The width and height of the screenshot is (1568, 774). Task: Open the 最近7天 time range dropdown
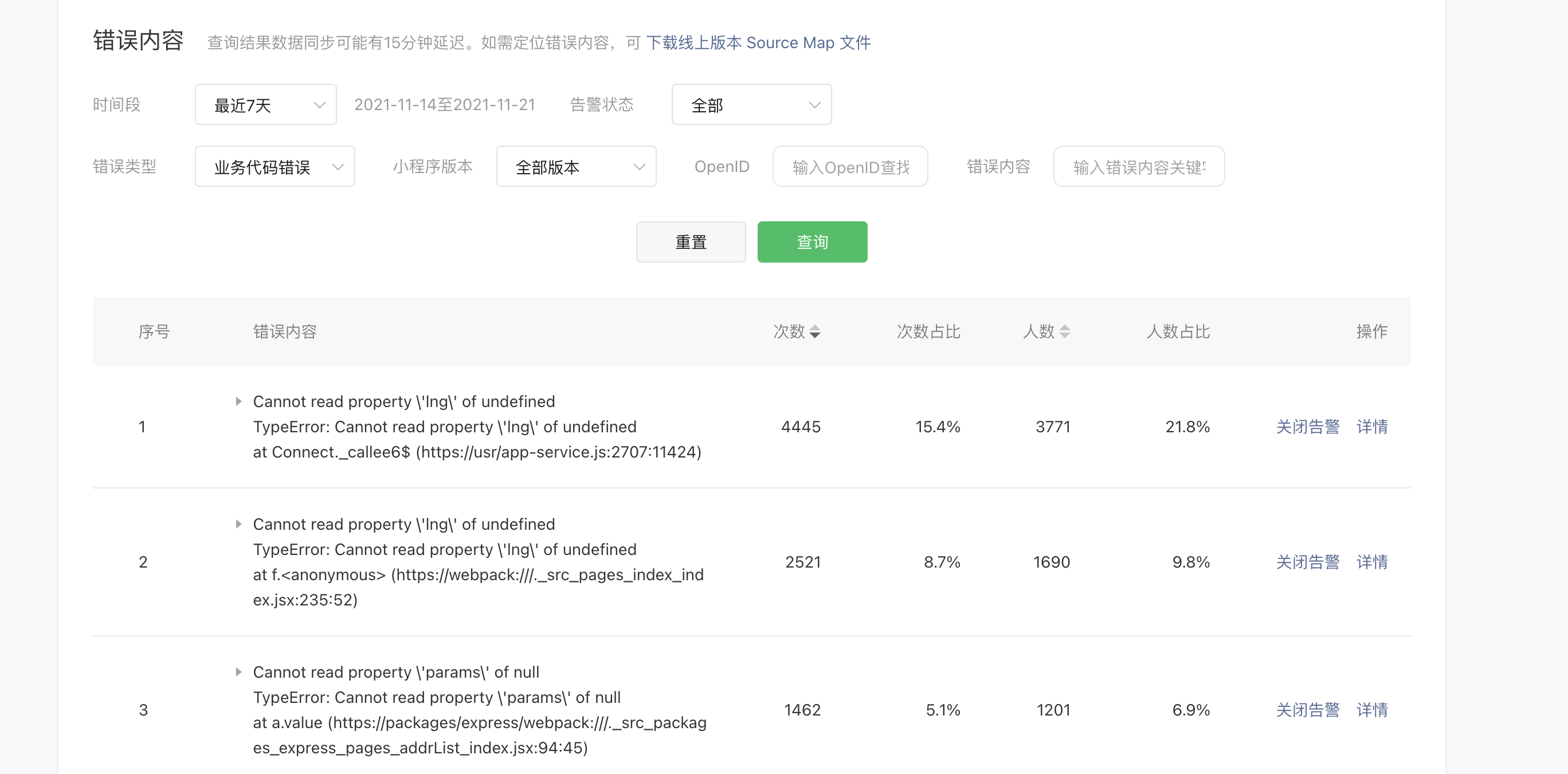point(265,105)
